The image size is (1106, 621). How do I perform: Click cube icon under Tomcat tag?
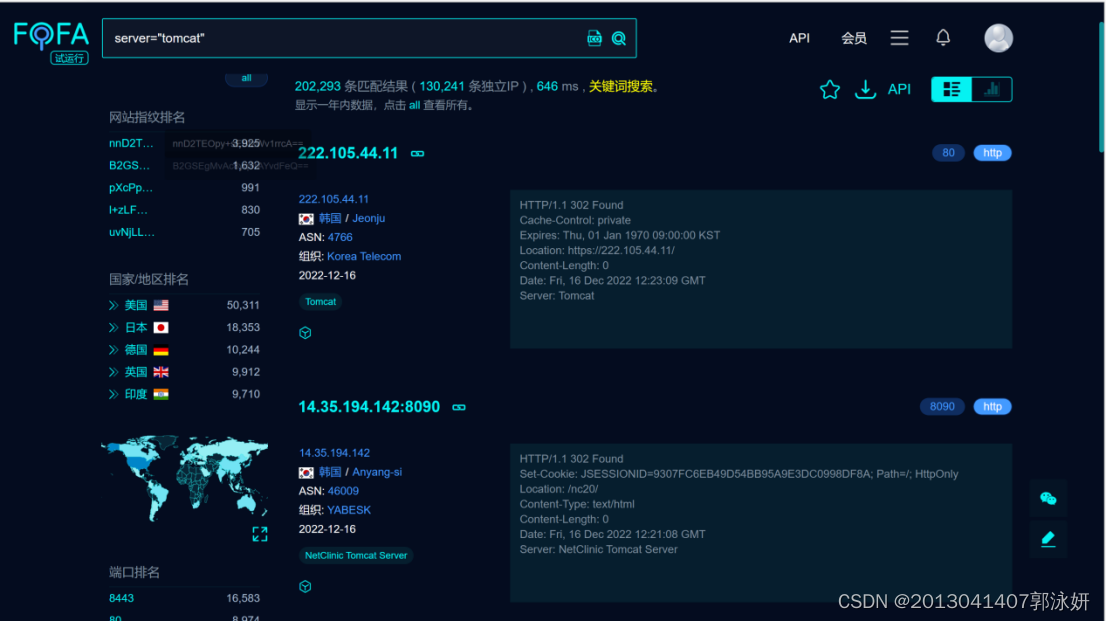305,332
